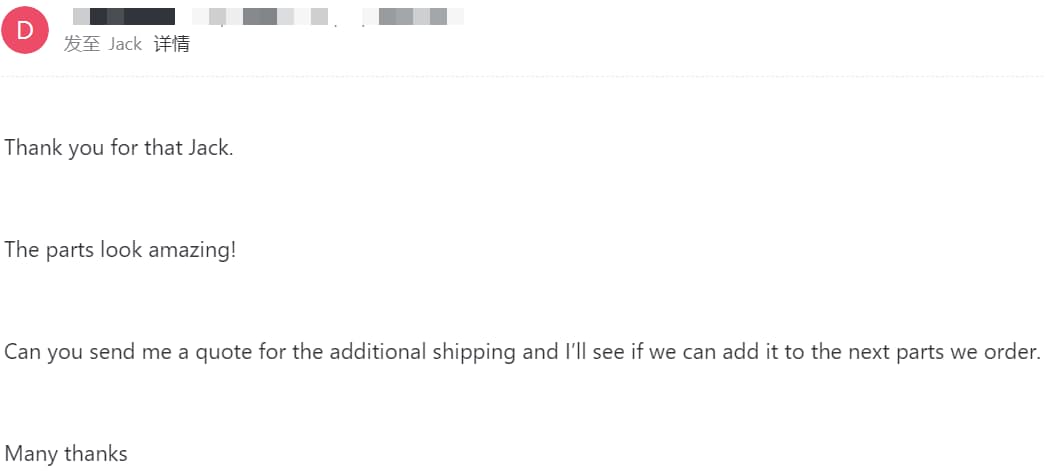1045x471 pixels.
Task: Click the pink D sender avatar
Action: click(26, 30)
